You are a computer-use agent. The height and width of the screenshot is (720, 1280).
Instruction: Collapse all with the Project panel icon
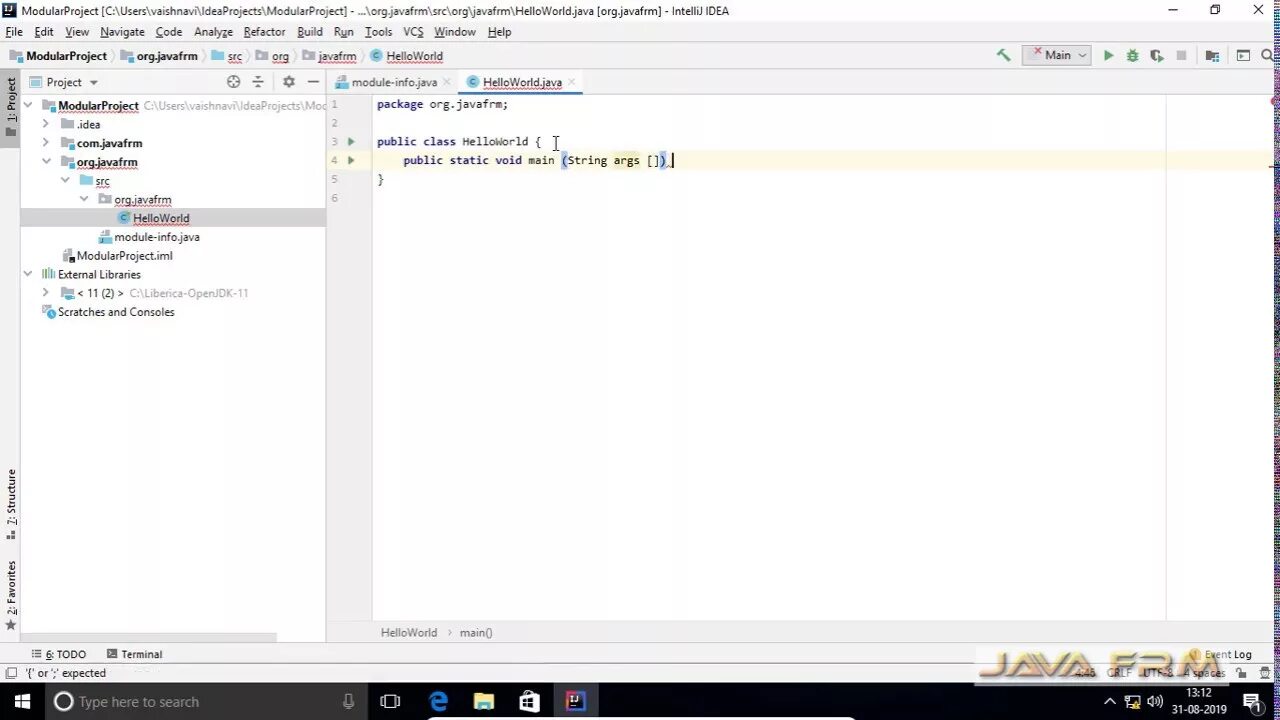click(x=258, y=82)
